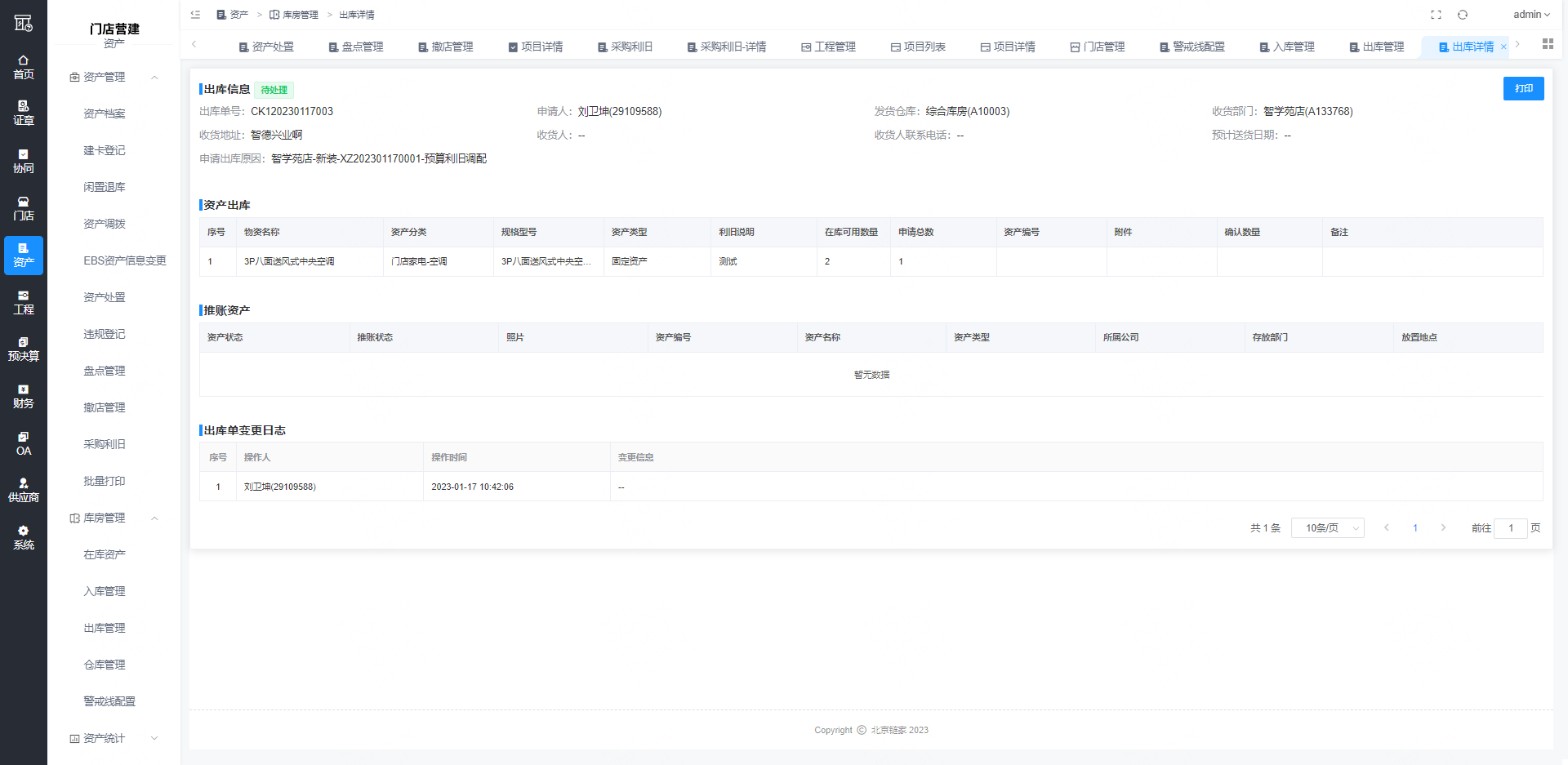
Task: Select the 门店 store icon
Action: tap(23, 202)
